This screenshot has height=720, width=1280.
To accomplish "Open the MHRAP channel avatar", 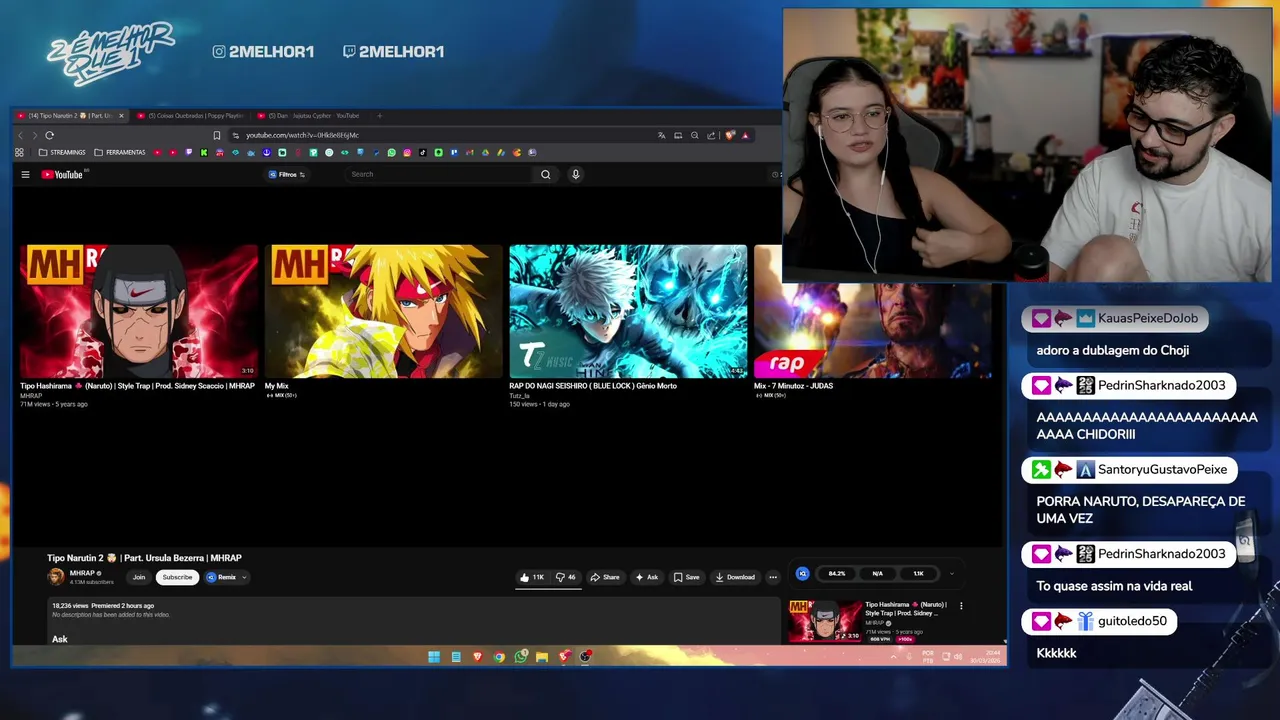I will [56, 577].
